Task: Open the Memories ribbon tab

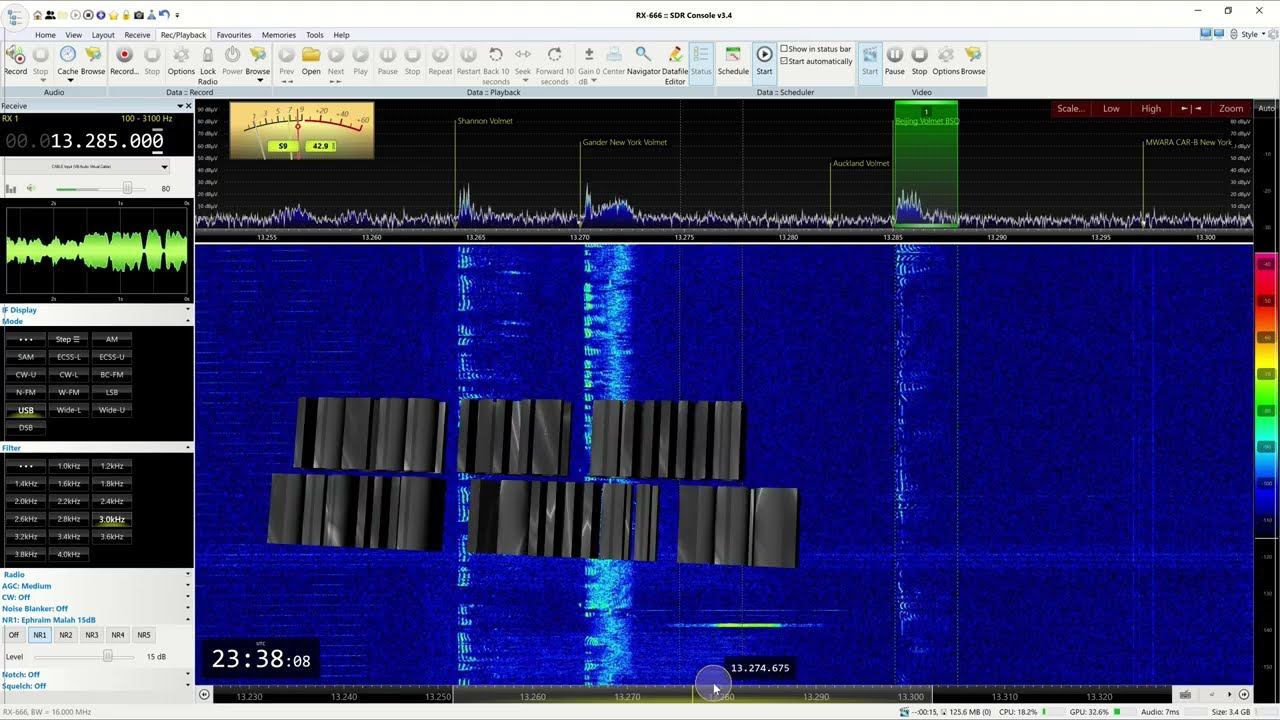Action: 279,35
